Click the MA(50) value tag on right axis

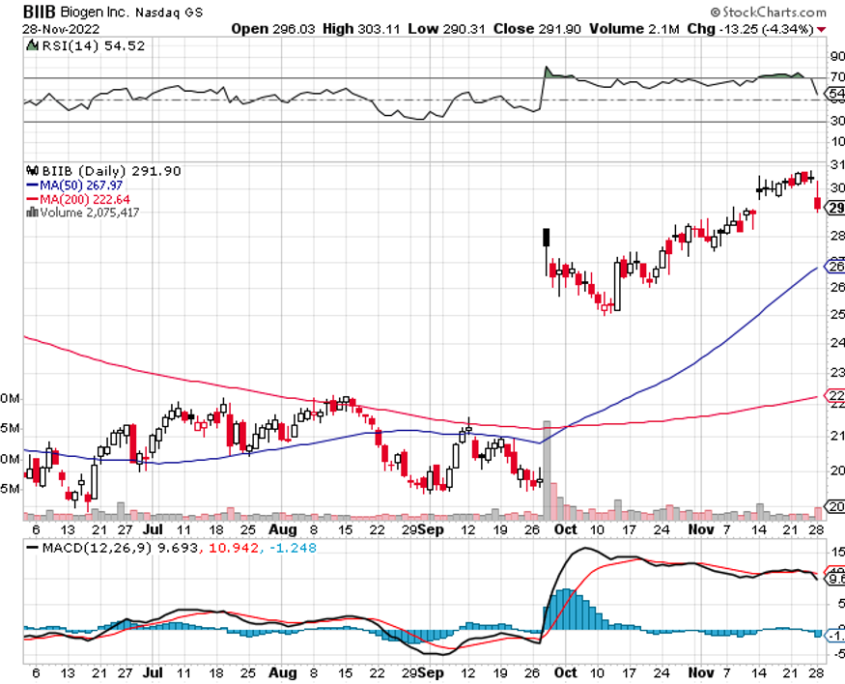(833, 265)
